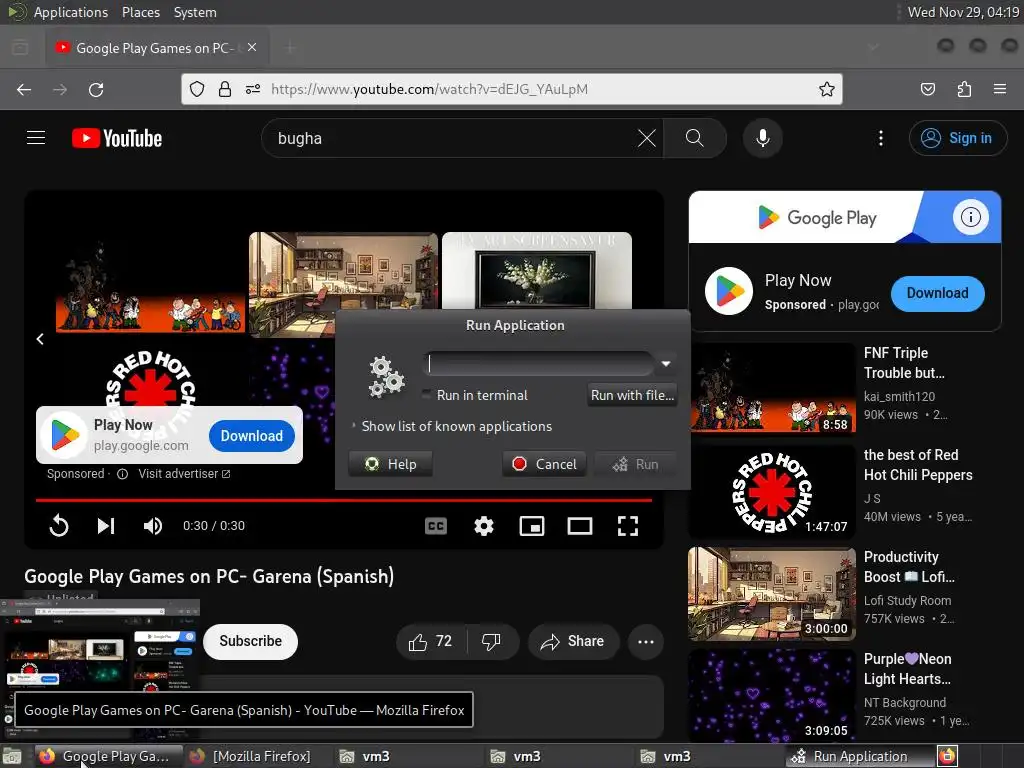Image resolution: width=1024 pixels, height=768 pixels.
Task: Open the Pocket save icon
Action: tap(928, 89)
